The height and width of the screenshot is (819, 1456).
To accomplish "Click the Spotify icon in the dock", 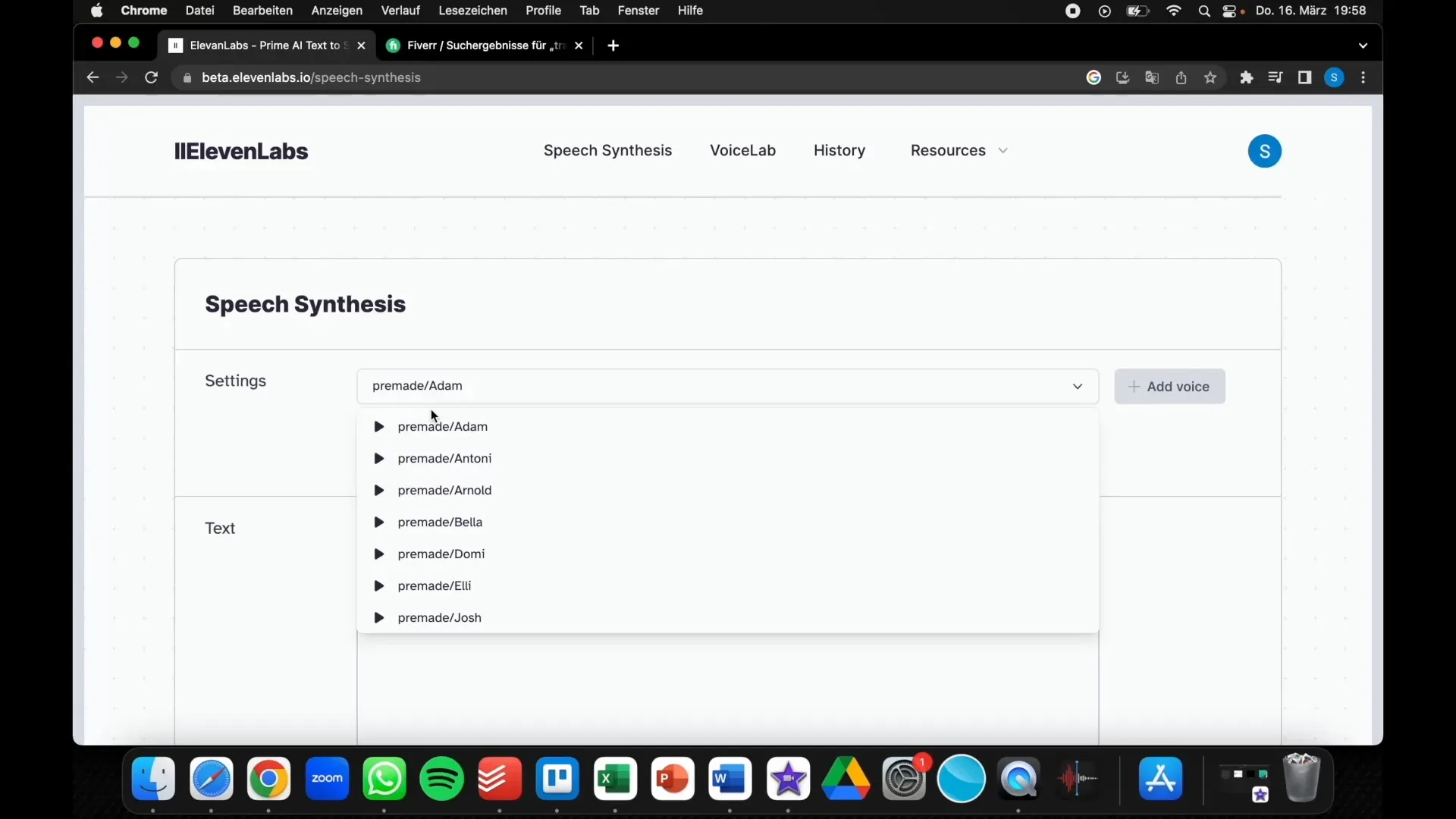I will point(442,779).
